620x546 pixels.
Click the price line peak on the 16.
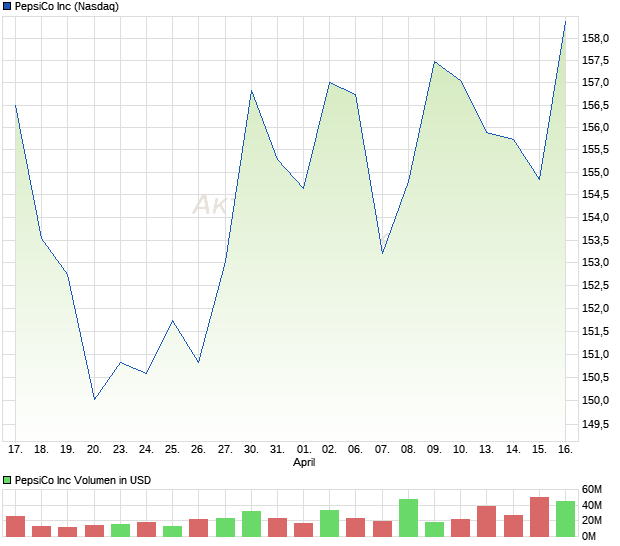[565, 22]
